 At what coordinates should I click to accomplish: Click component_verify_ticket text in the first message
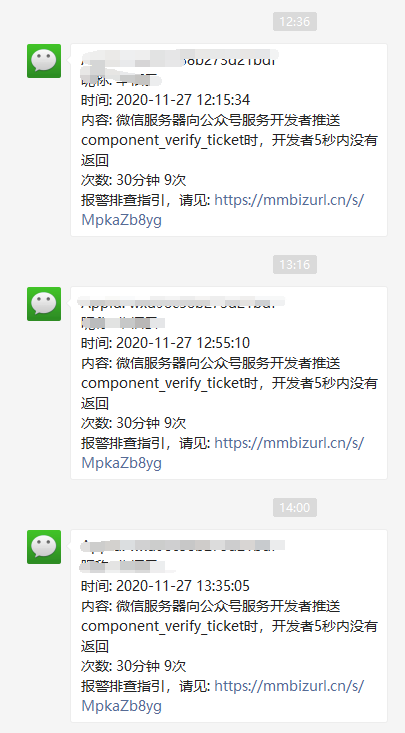coord(163,140)
